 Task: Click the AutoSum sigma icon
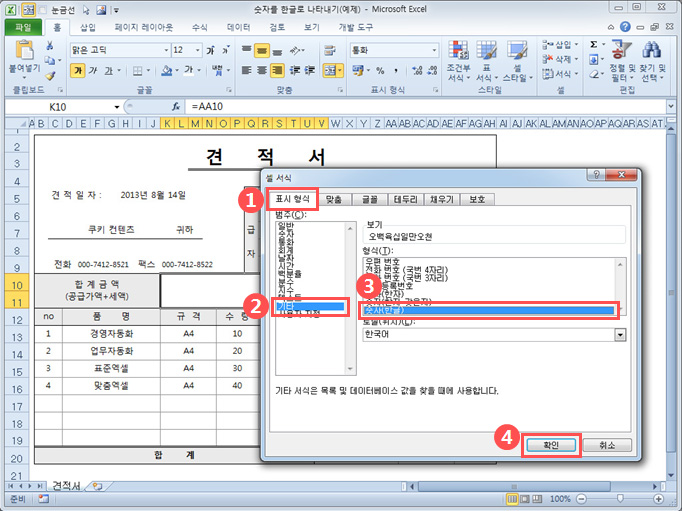(x=593, y=44)
